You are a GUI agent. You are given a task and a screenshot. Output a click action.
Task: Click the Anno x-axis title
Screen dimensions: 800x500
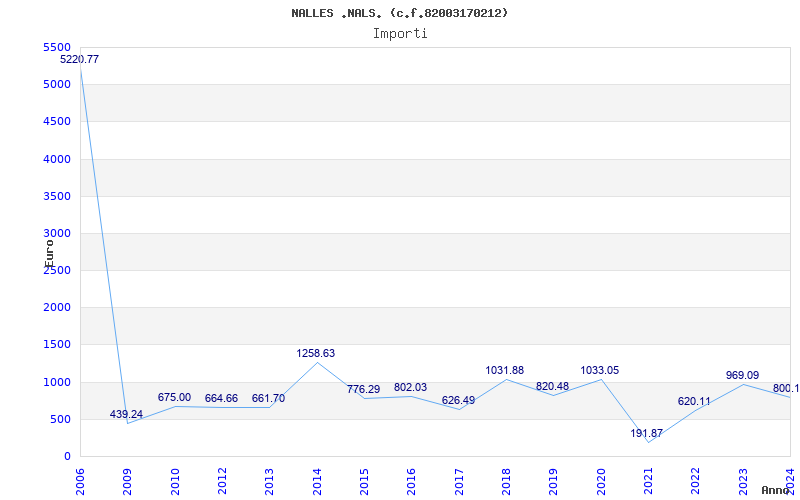pyautogui.click(x=775, y=490)
